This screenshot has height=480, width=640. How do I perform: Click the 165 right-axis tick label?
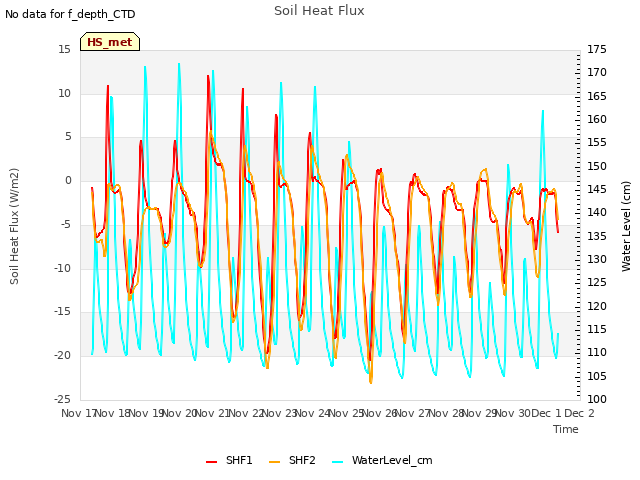coord(597,96)
